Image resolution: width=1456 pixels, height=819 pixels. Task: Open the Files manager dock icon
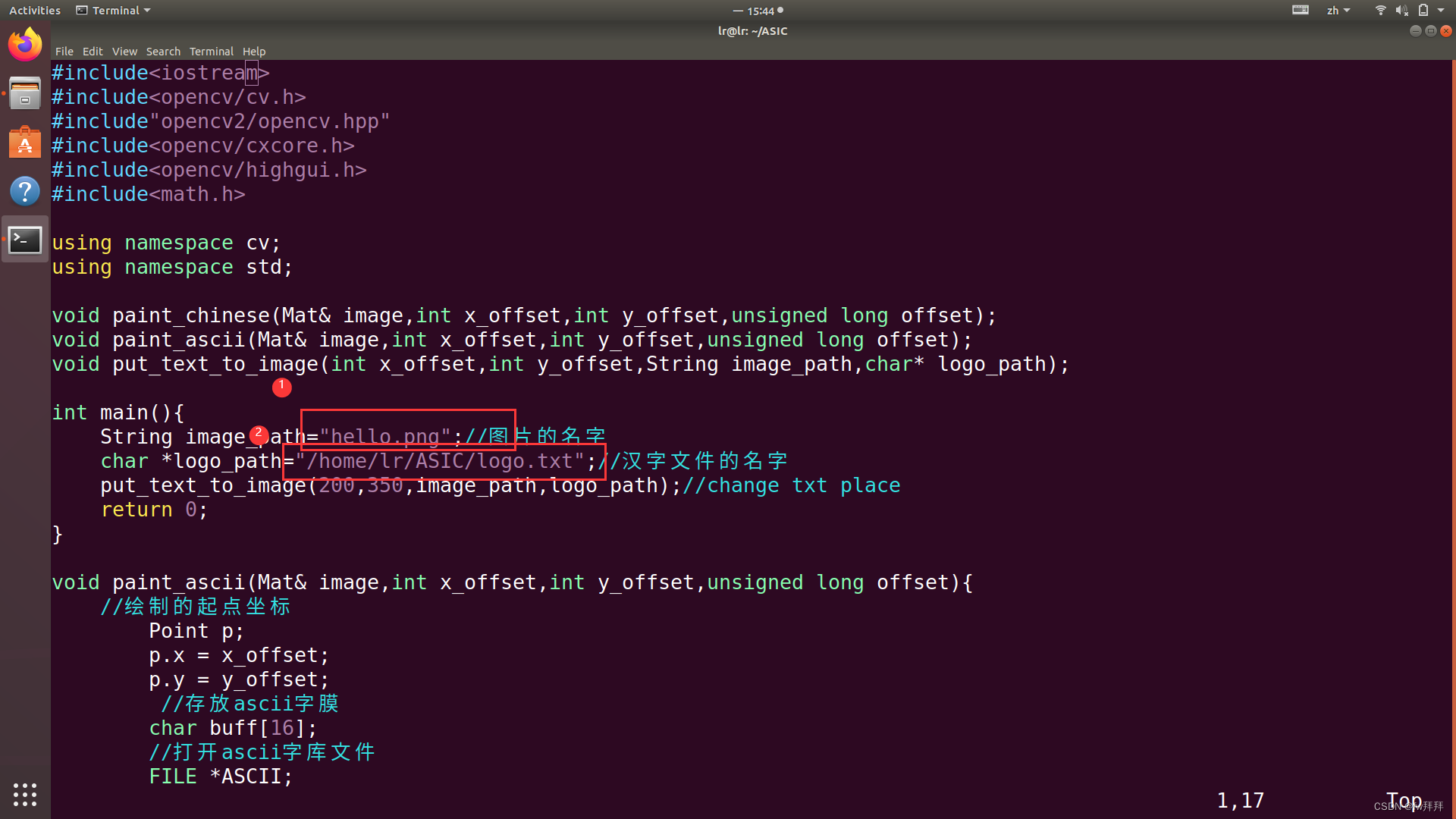click(x=25, y=93)
